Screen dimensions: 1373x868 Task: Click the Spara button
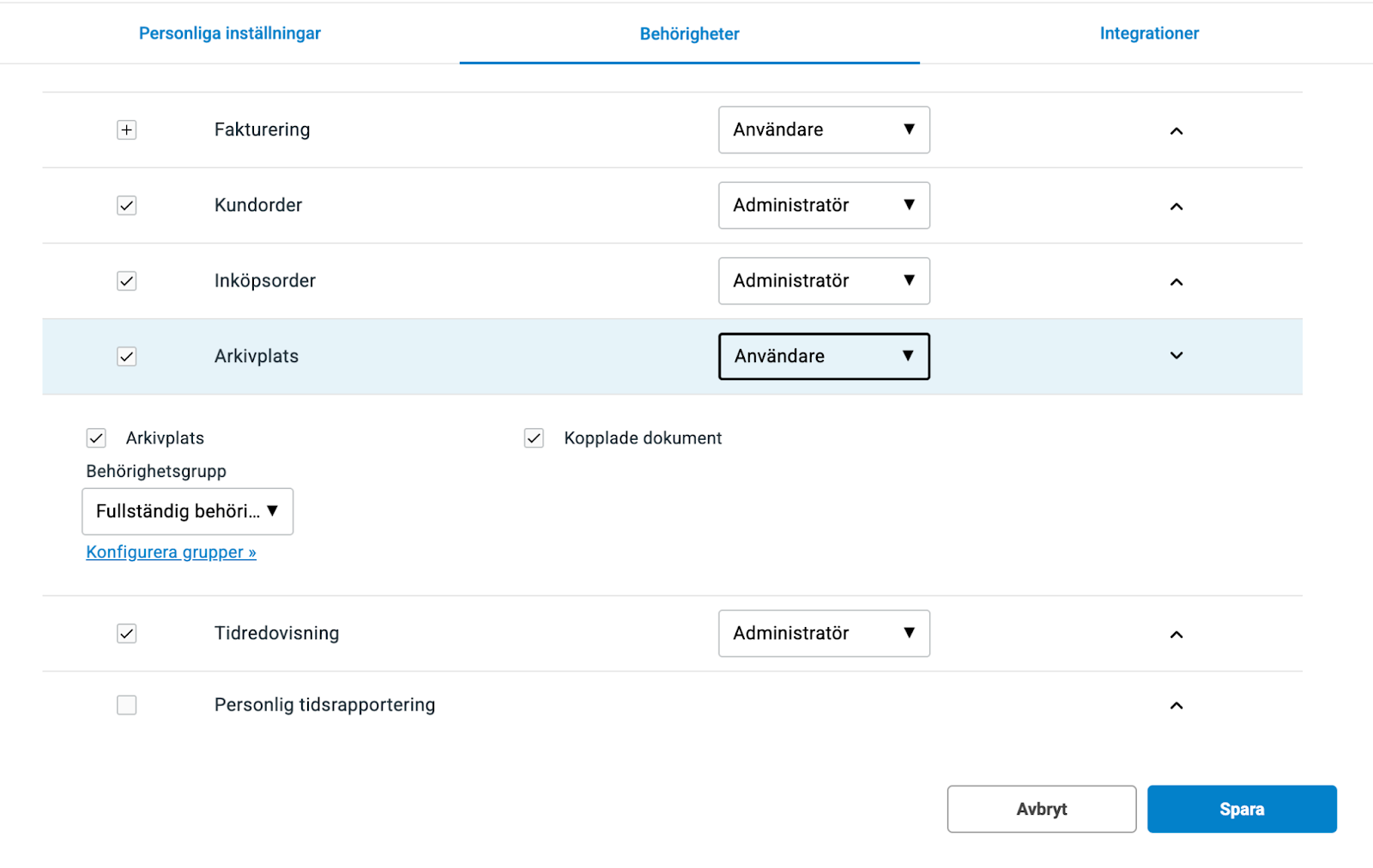(1242, 809)
